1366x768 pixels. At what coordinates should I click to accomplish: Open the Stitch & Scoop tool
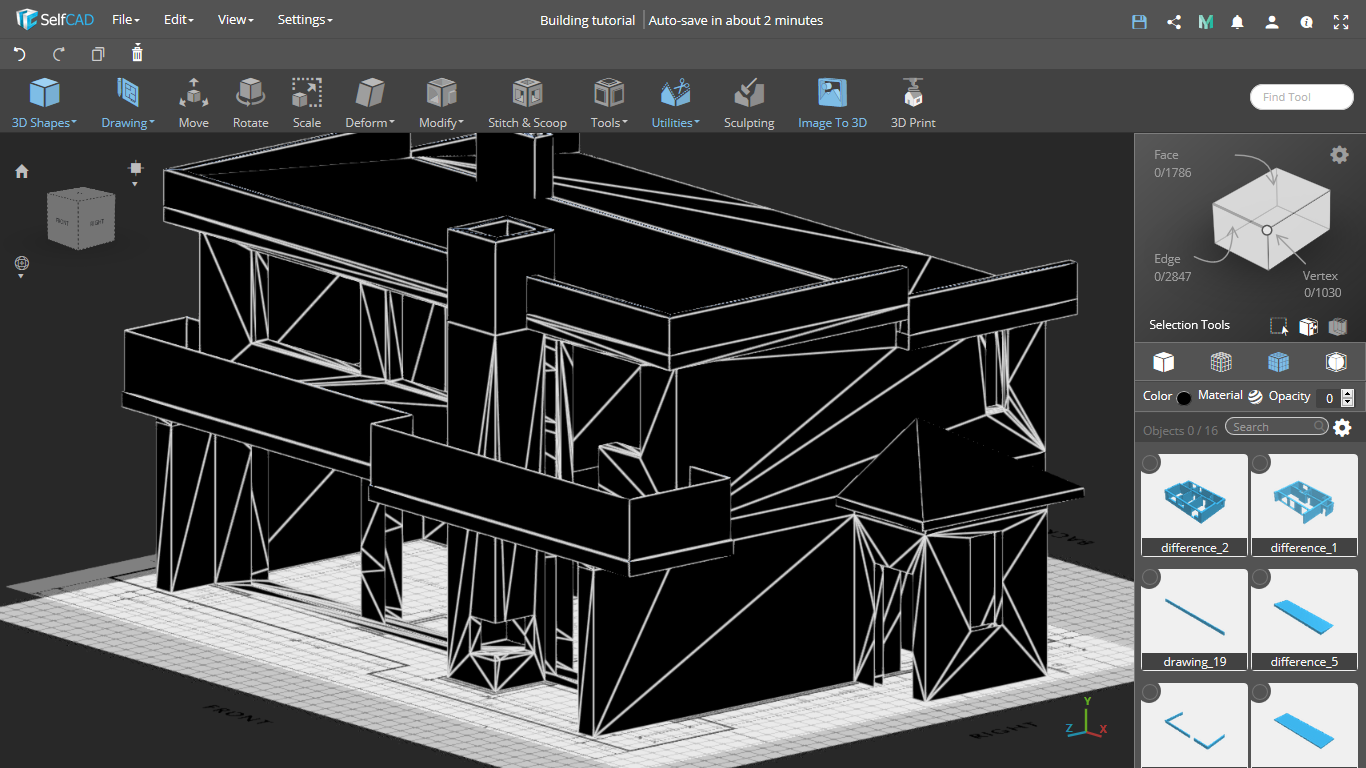(527, 103)
